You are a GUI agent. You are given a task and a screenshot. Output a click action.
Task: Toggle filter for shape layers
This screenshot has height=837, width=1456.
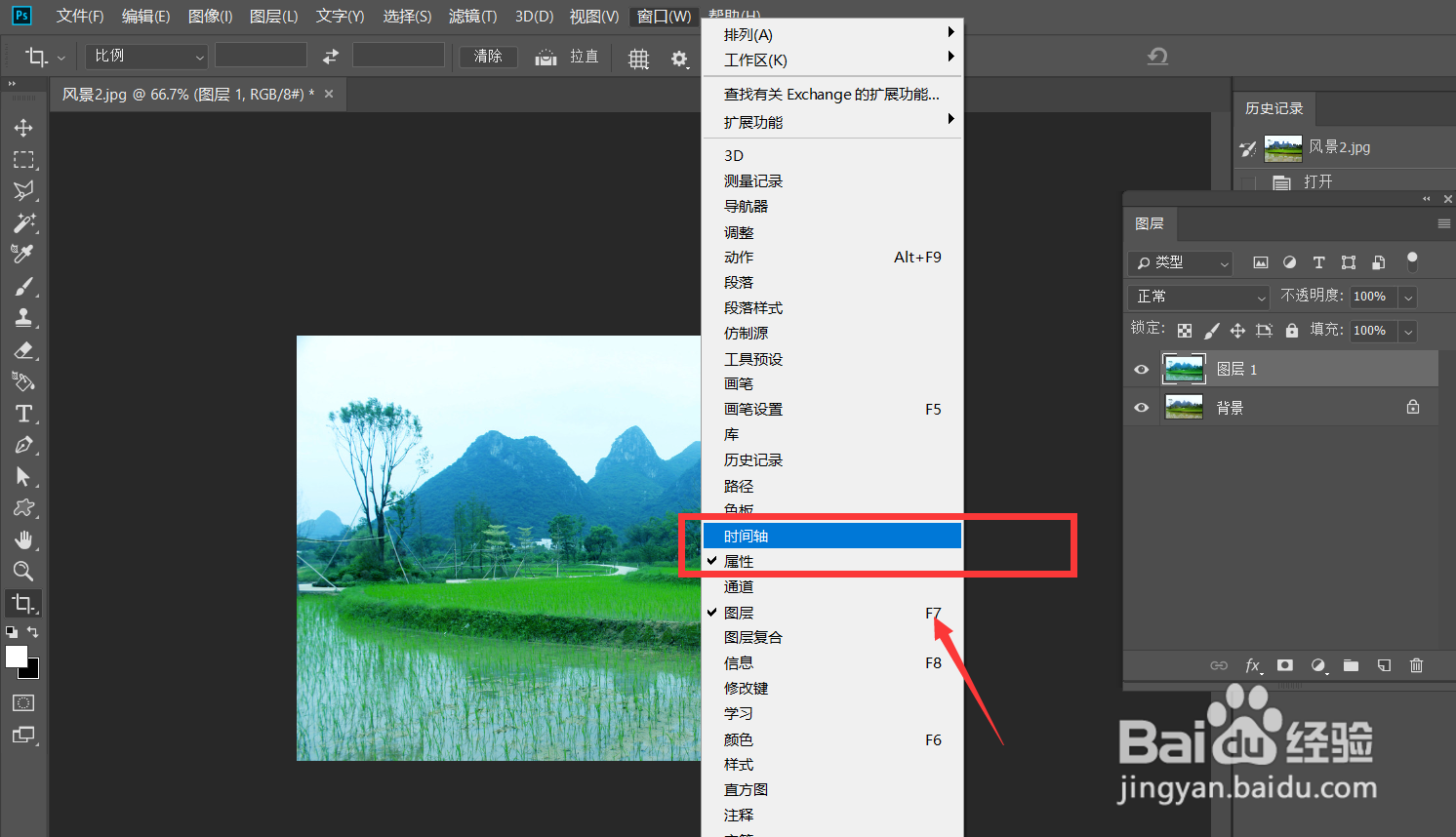[1349, 262]
